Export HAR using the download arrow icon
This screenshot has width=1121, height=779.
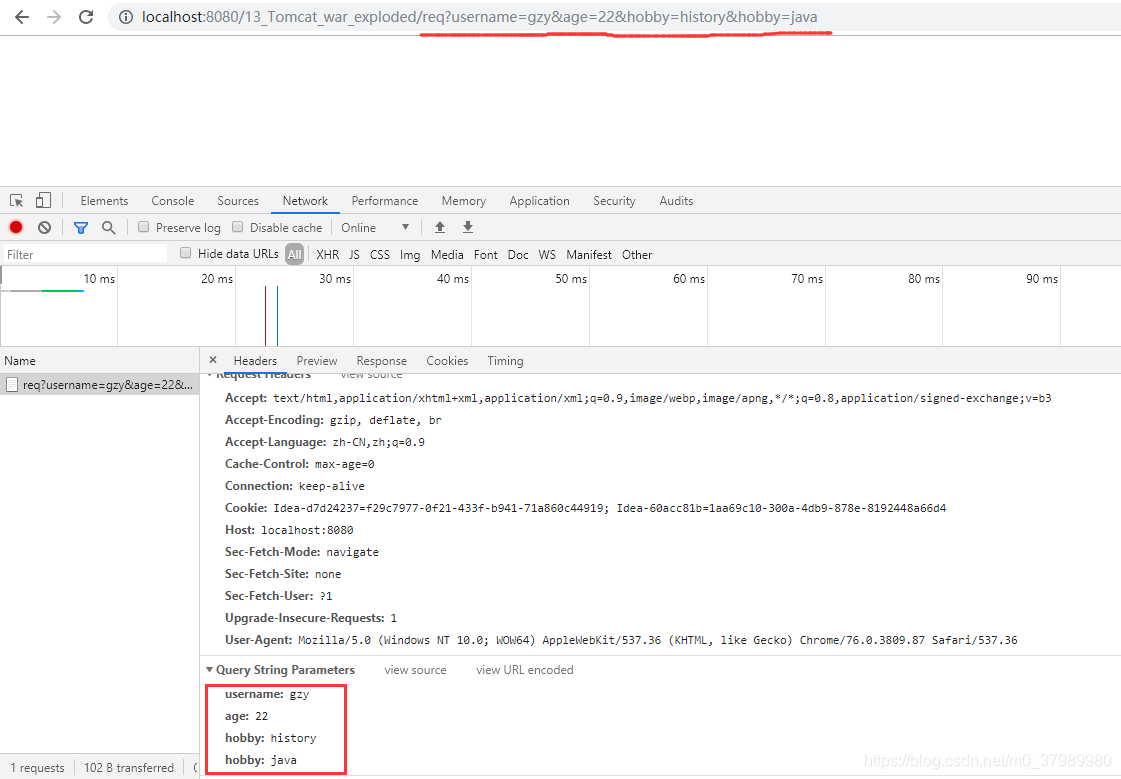pos(467,227)
